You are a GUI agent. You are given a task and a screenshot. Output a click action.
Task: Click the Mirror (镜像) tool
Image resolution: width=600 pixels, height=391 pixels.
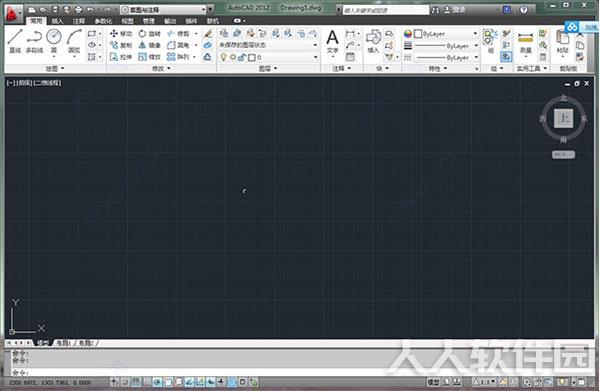pyautogui.click(x=150, y=45)
